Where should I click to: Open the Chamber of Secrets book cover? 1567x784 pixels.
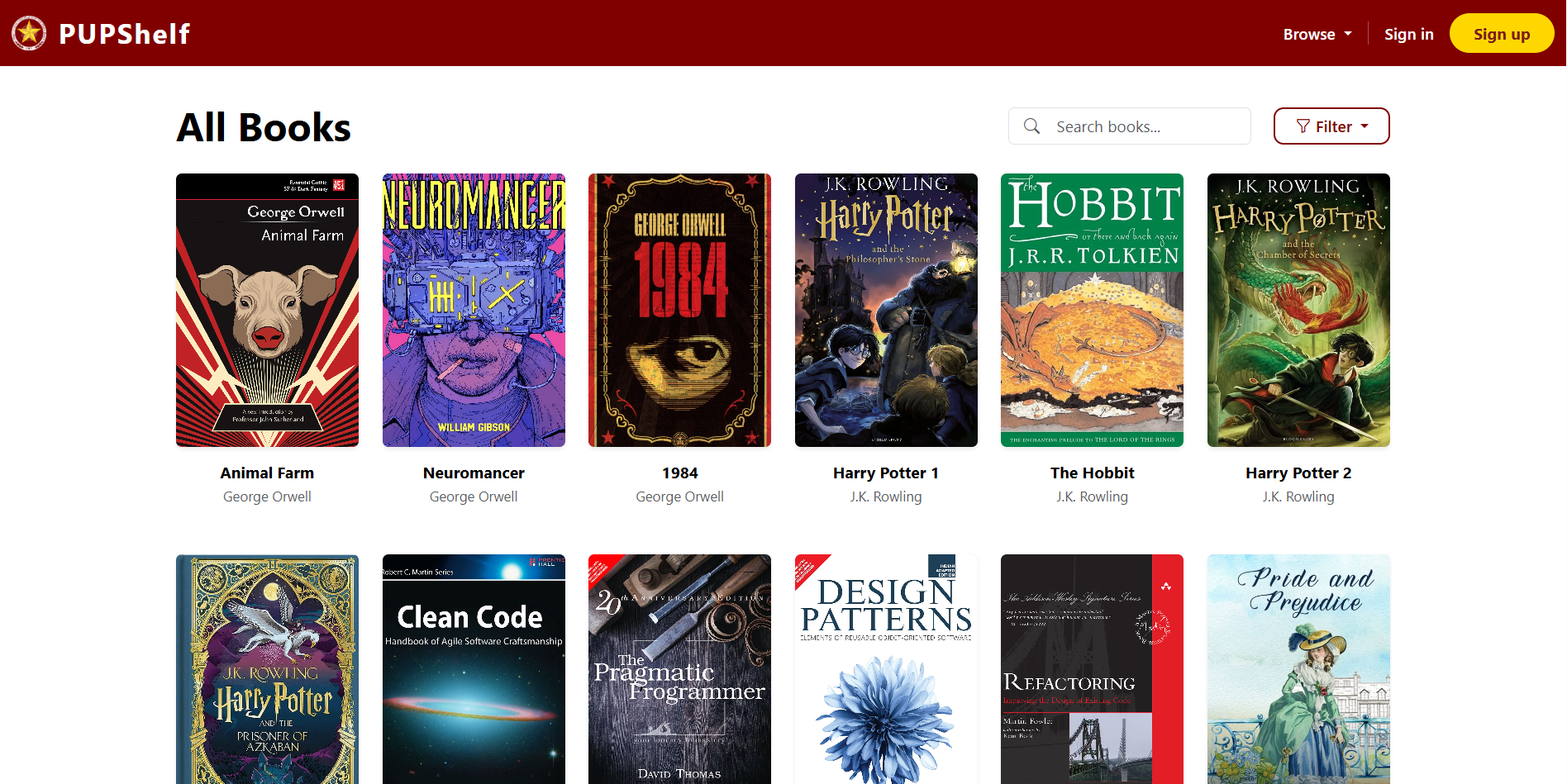click(1298, 310)
